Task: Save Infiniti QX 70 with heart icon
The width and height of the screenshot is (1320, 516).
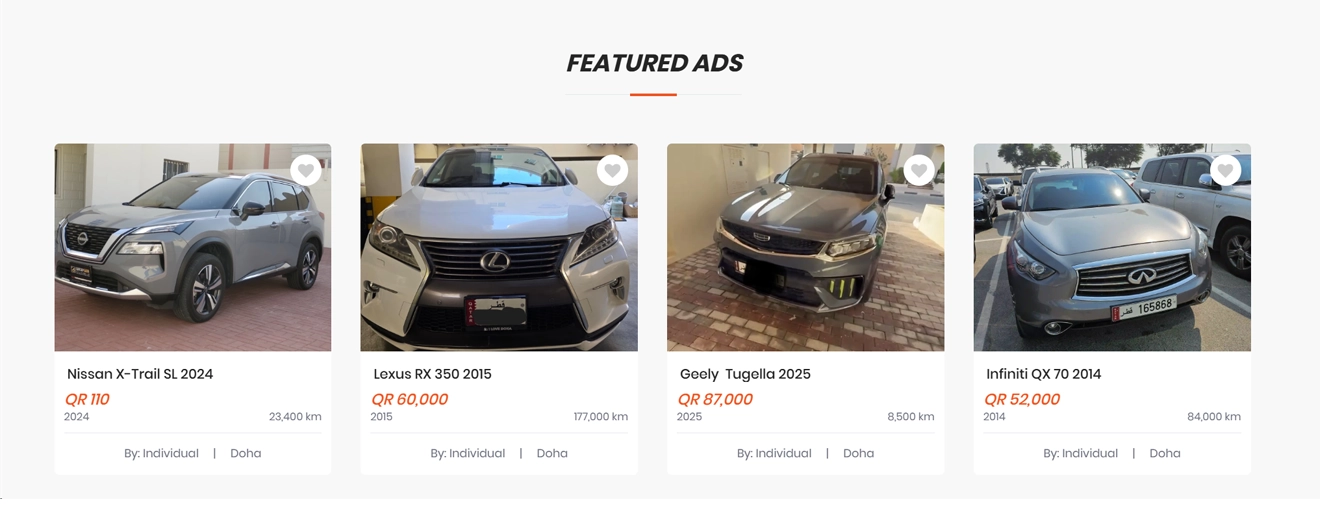Action: tap(1225, 171)
